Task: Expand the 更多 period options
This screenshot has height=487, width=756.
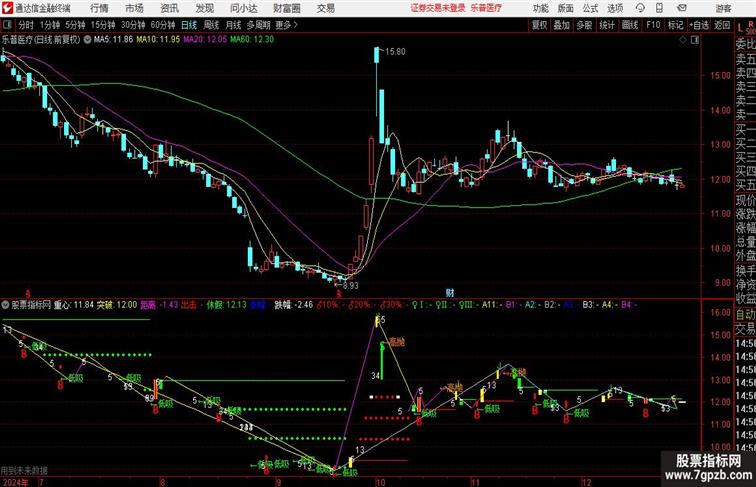Action: coord(286,25)
